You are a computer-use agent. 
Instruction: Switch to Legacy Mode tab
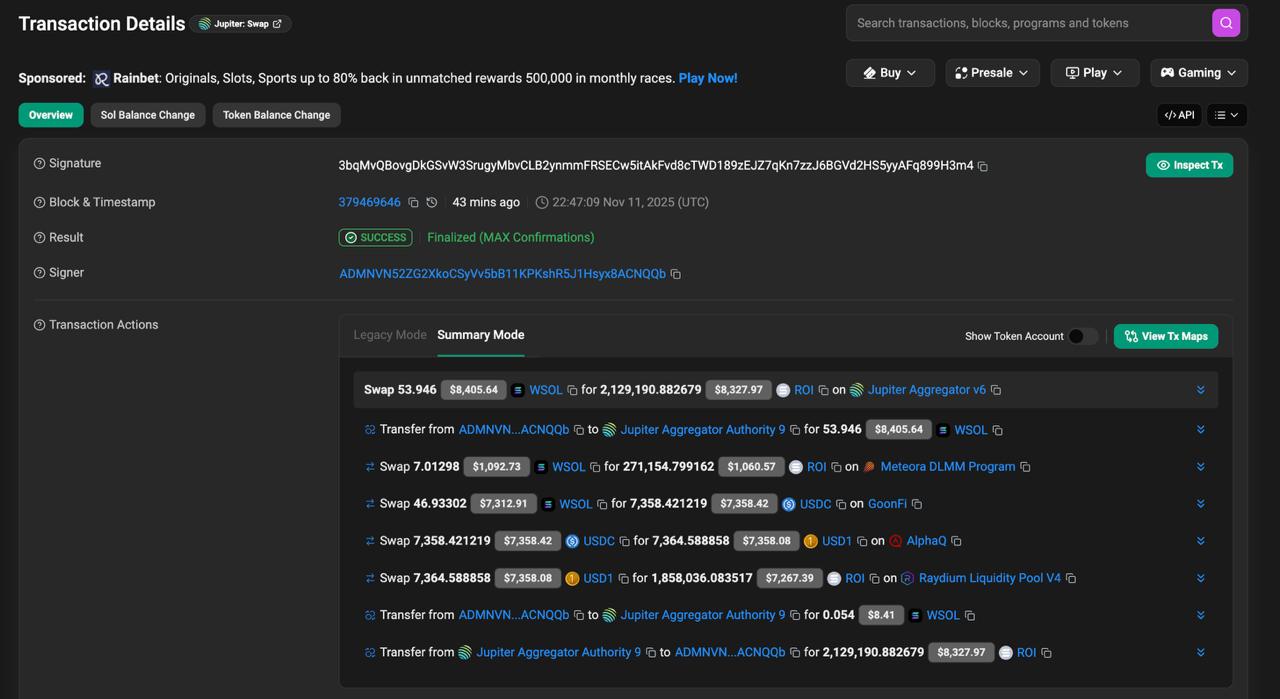[390, 335]
